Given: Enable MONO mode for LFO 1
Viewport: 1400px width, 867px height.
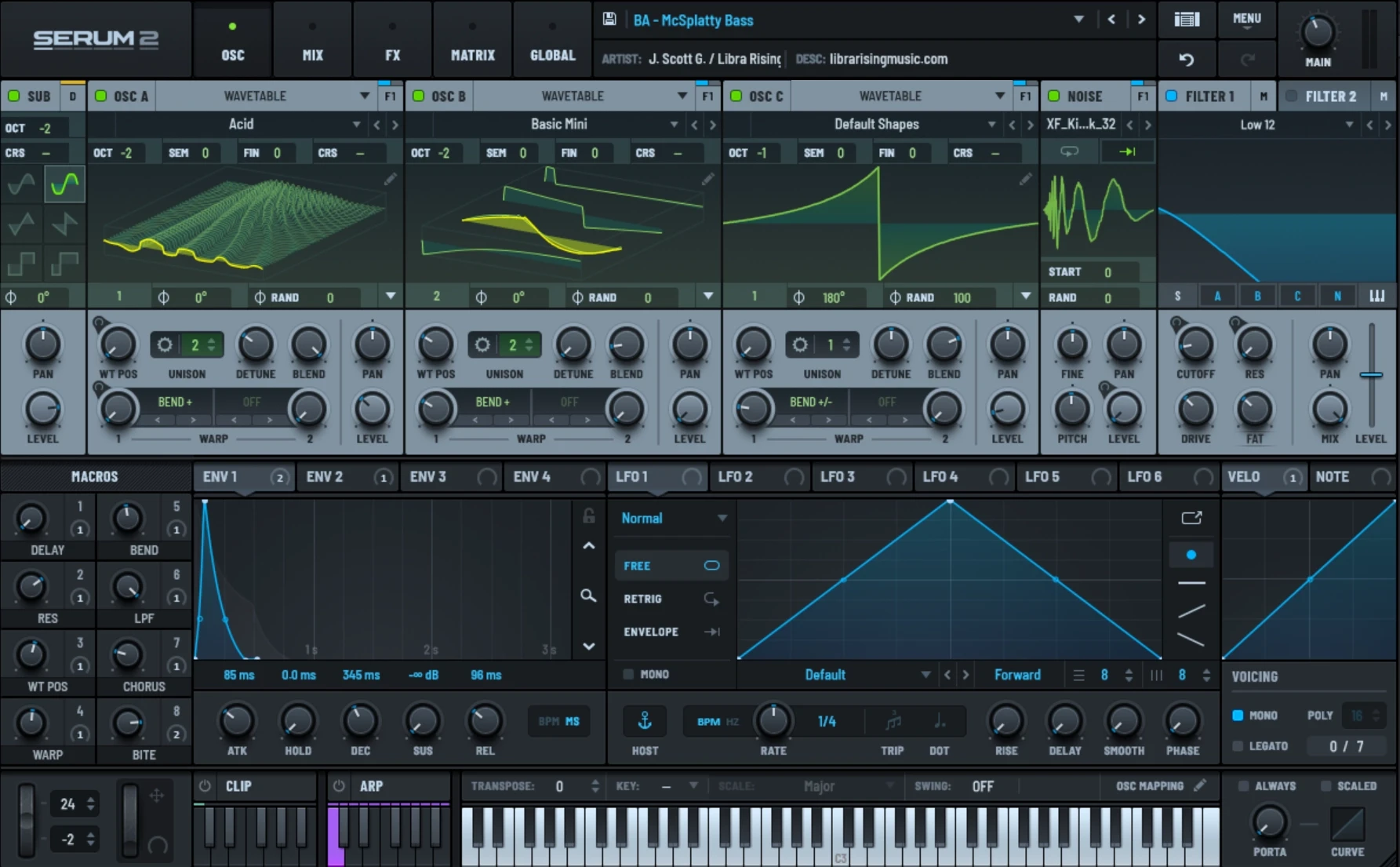Looking at the screenshot, I should pyautogui.click(x=627, y=674).
